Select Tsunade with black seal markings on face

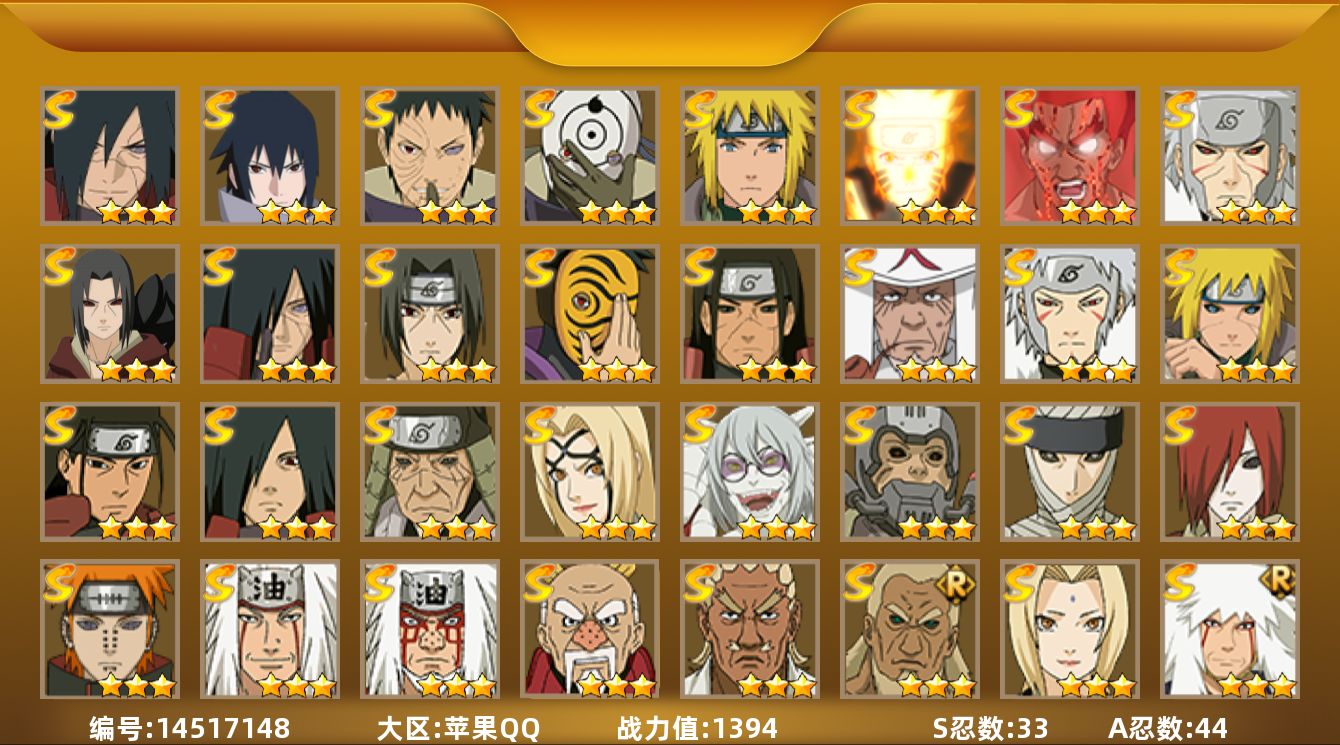(589, 471)
